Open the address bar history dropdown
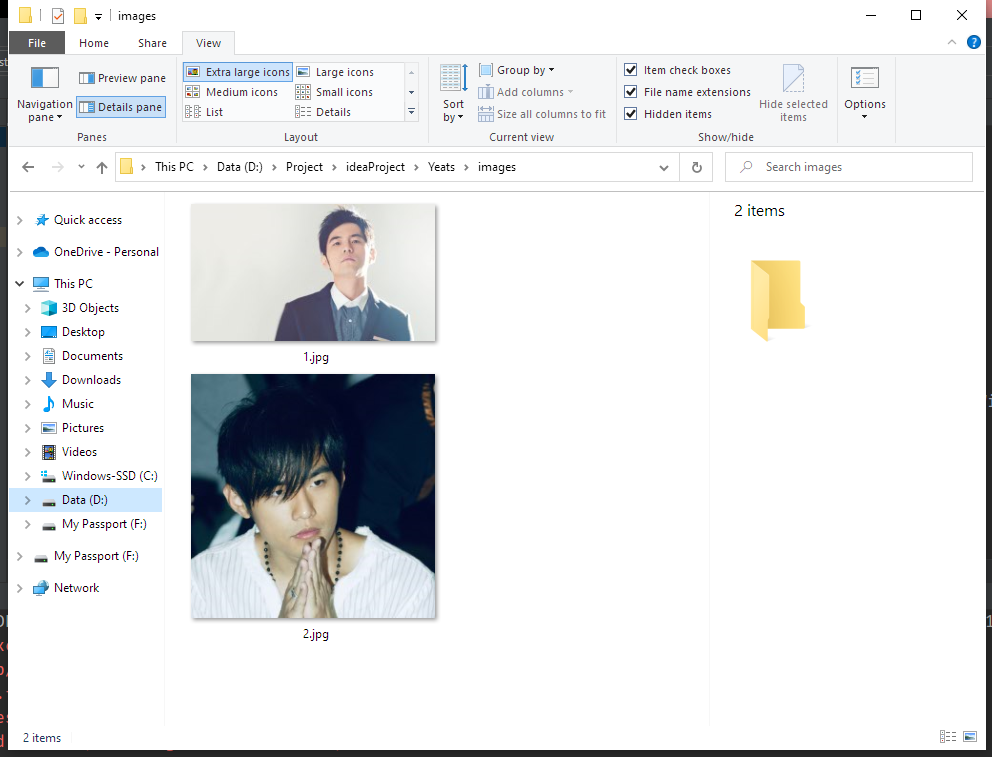This screenshot has height=757, width=992. (x=664, y=168)
